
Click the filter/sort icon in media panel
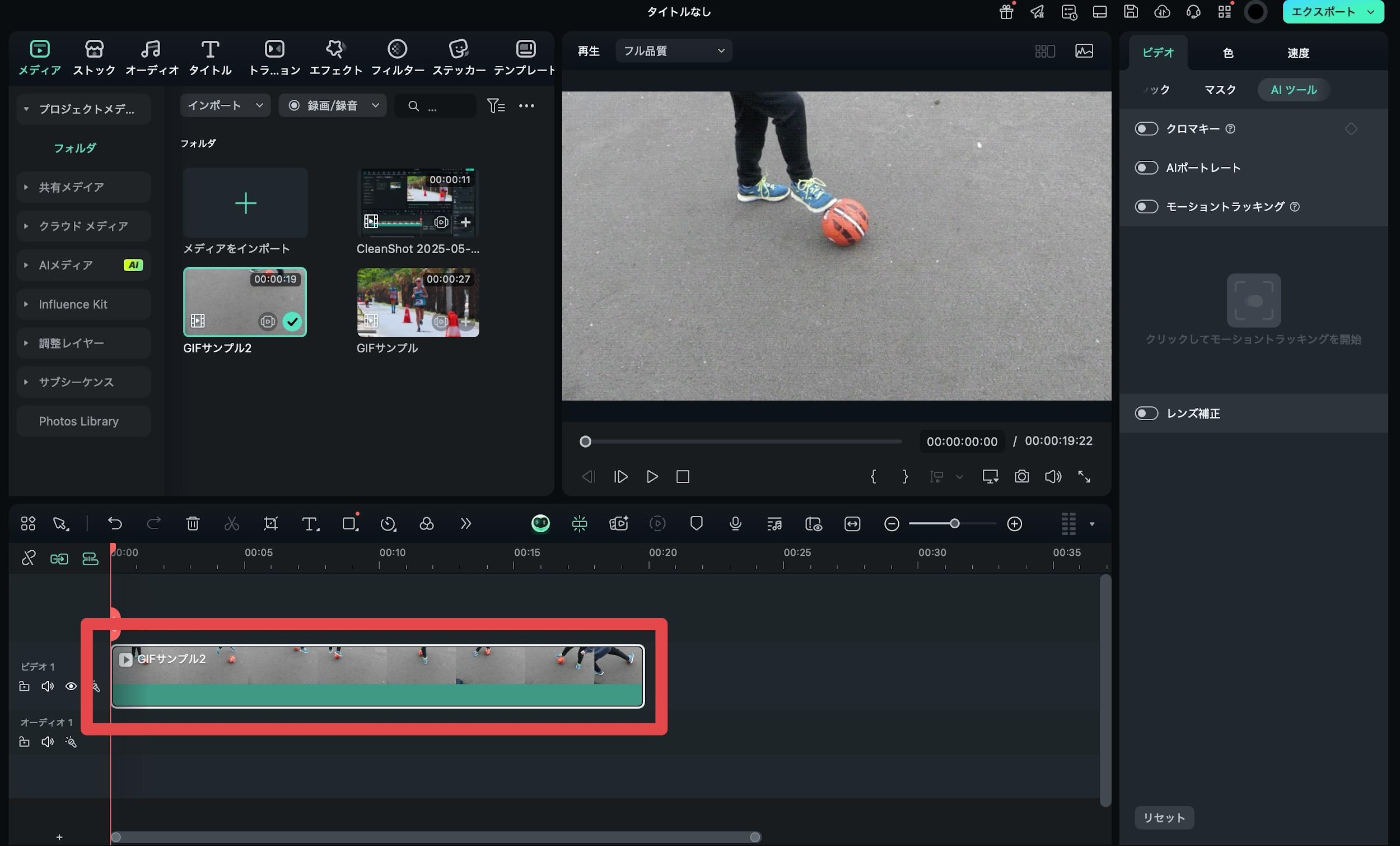pyautogui.click(x=496, y=106)
